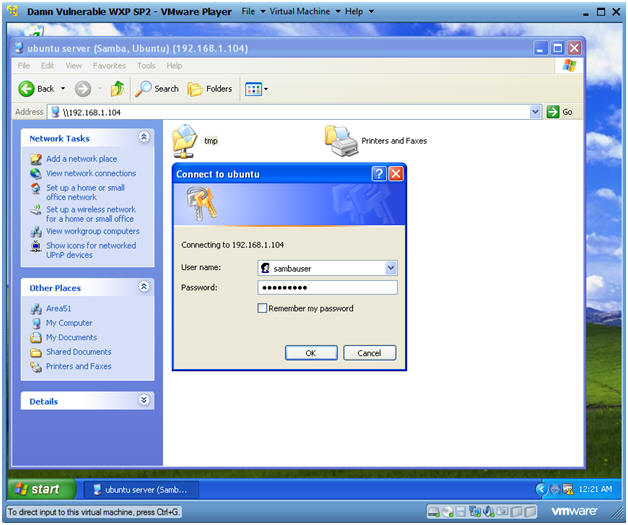Expand hidden system tray icons arrow
628x525 pixels.
click(x=541, y=489)
